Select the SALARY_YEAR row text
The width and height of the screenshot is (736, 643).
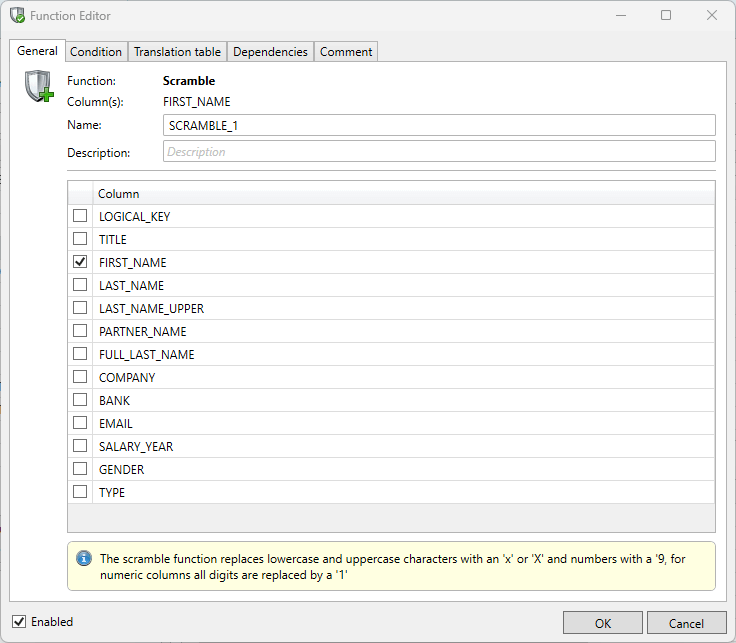click(x=136, y=447)
